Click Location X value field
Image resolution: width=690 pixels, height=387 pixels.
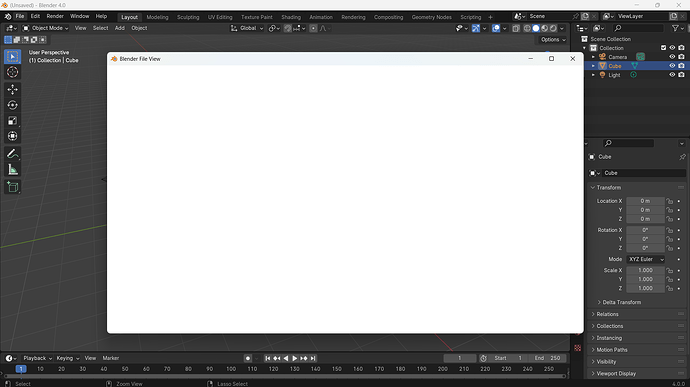(645, 201)
